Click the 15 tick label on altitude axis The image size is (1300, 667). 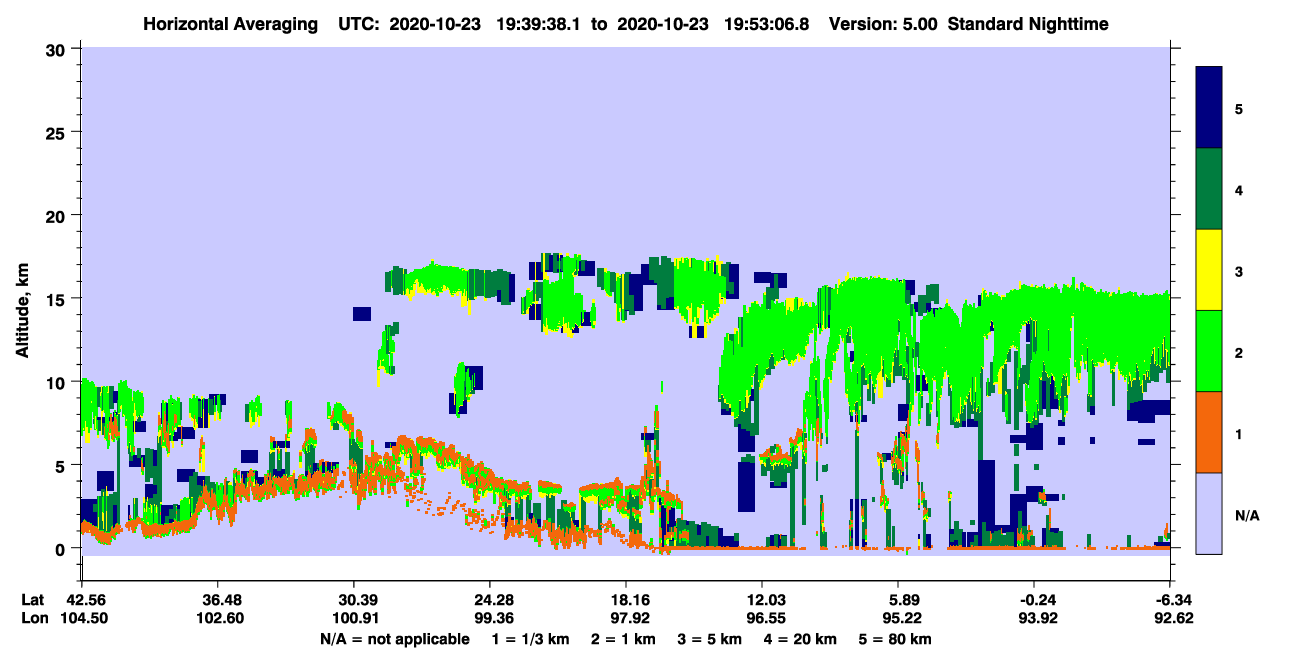pos(59,299)
